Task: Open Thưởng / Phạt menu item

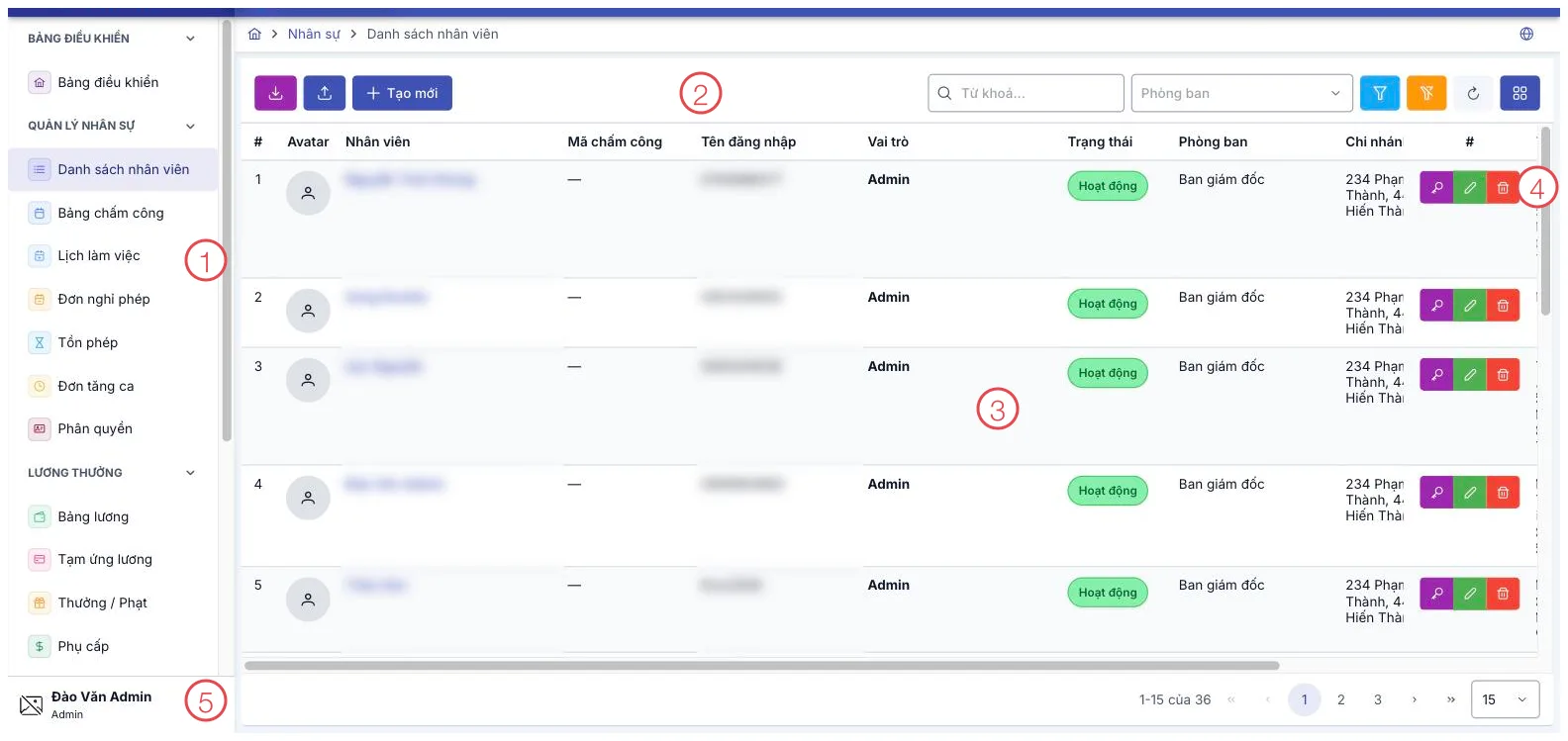Action: 113,602
